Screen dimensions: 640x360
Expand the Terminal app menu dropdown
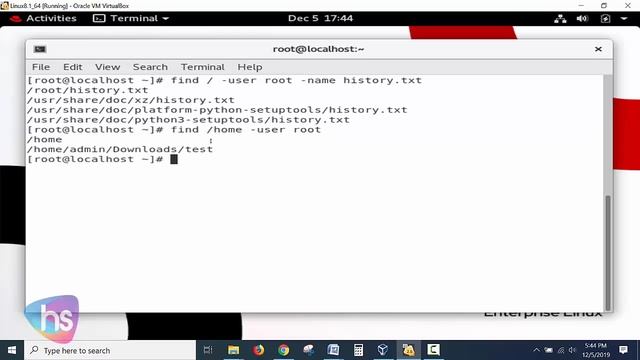point(131,18)
